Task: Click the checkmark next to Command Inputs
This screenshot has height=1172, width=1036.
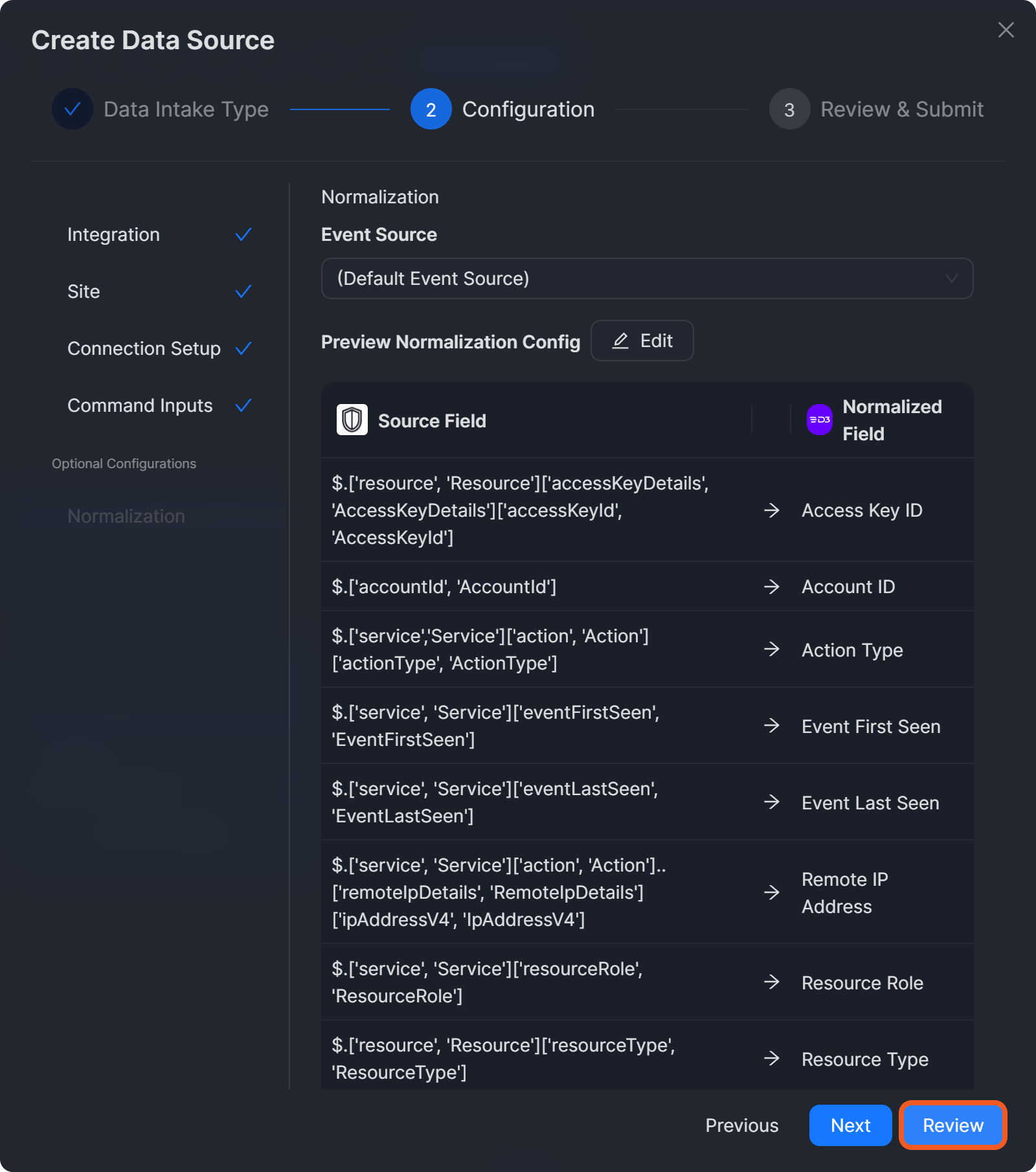Action: tap(243, 405)
